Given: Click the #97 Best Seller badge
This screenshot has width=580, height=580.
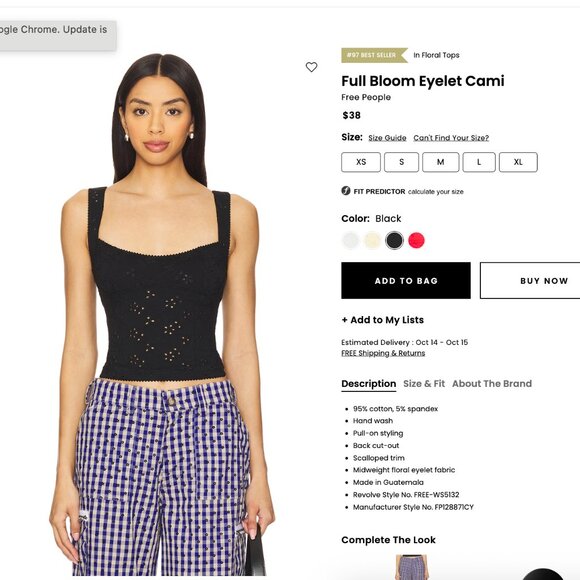Looking at the screenshot, I should [374, 55].
